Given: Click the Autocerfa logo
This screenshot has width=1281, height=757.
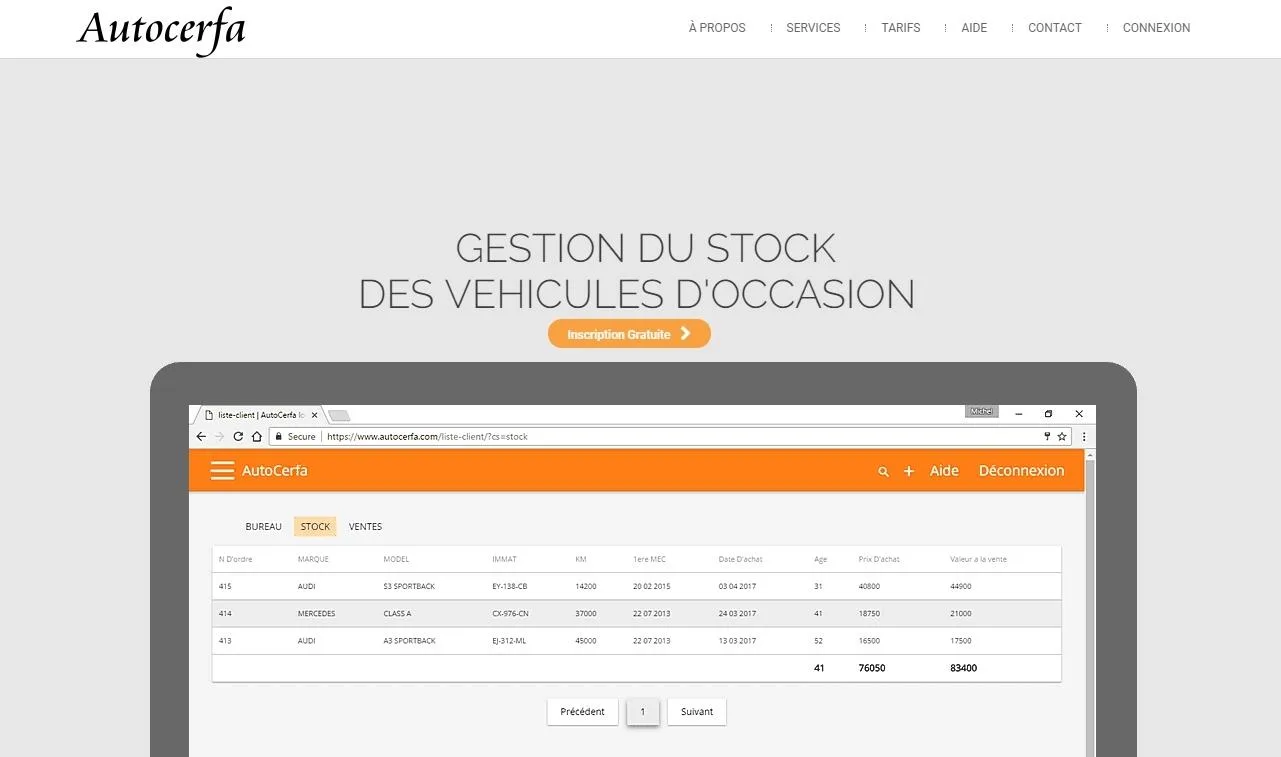Looking at the screenshot, I should click(x=161, y=30).
